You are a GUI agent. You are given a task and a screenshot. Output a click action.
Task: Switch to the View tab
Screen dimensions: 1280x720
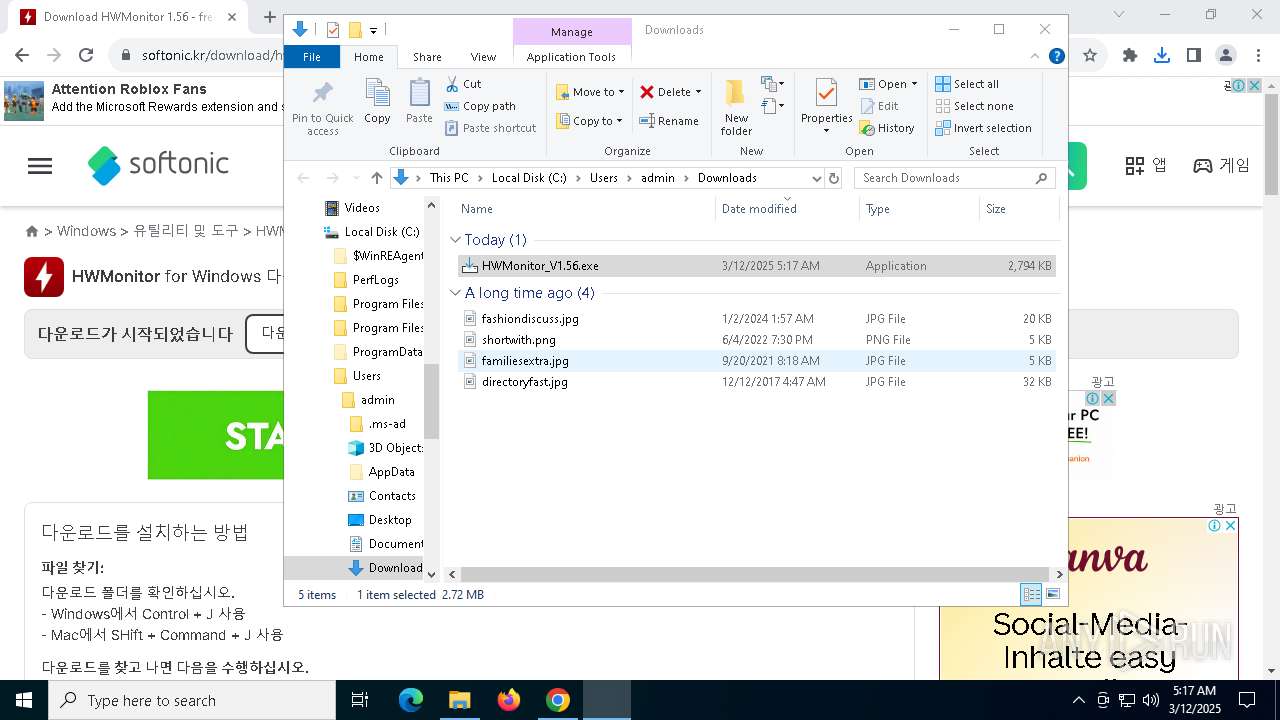[x=483, y=57]
